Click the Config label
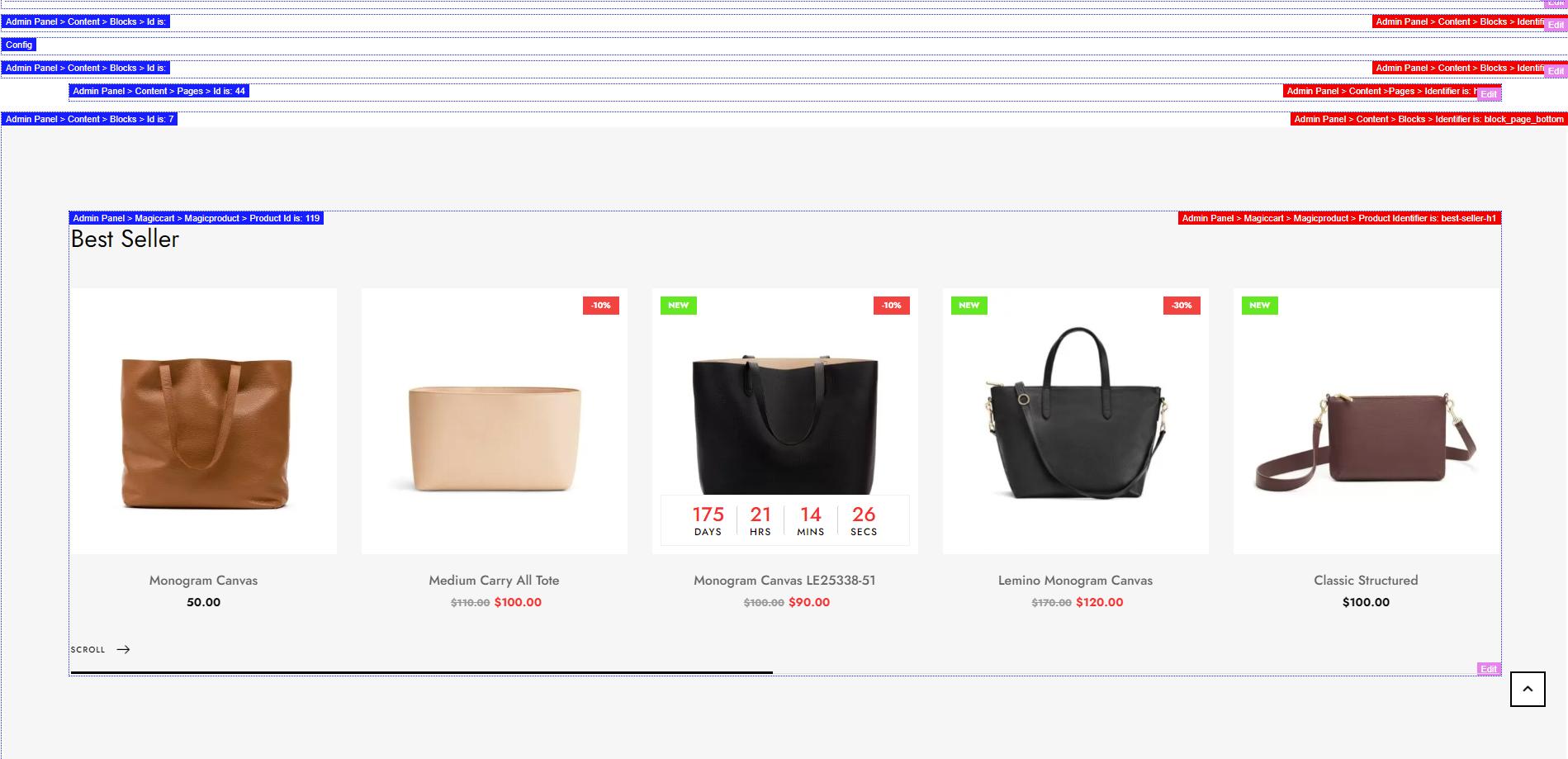1568x759 pixels. click(x=19, y=45)
